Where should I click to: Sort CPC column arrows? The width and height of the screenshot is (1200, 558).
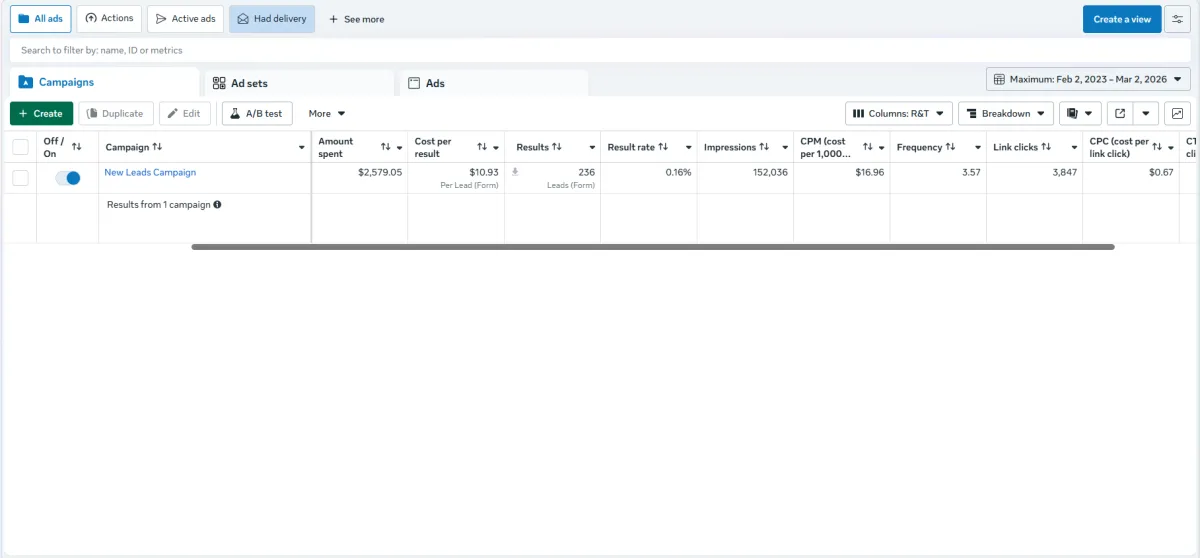[1157, 147]
